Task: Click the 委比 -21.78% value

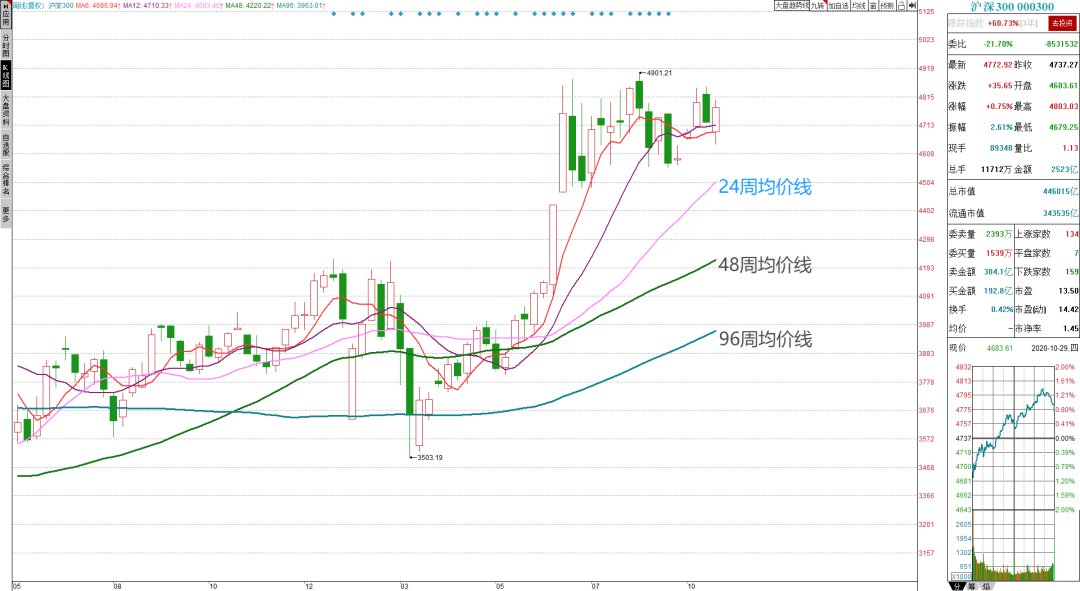Action: [x=998, y=44]
